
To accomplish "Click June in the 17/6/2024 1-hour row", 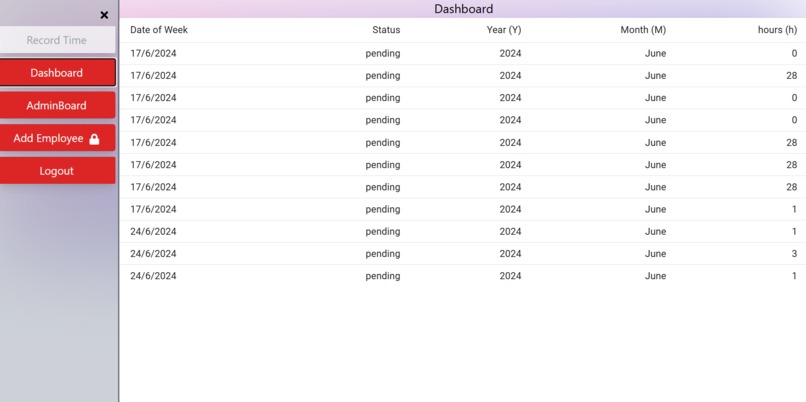I will 655,209.
